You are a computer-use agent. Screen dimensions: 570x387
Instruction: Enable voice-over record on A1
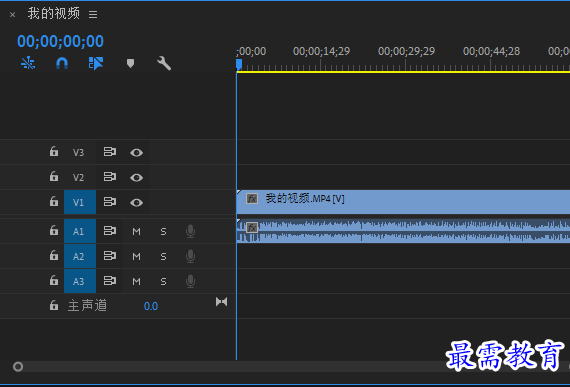[190, 231]
